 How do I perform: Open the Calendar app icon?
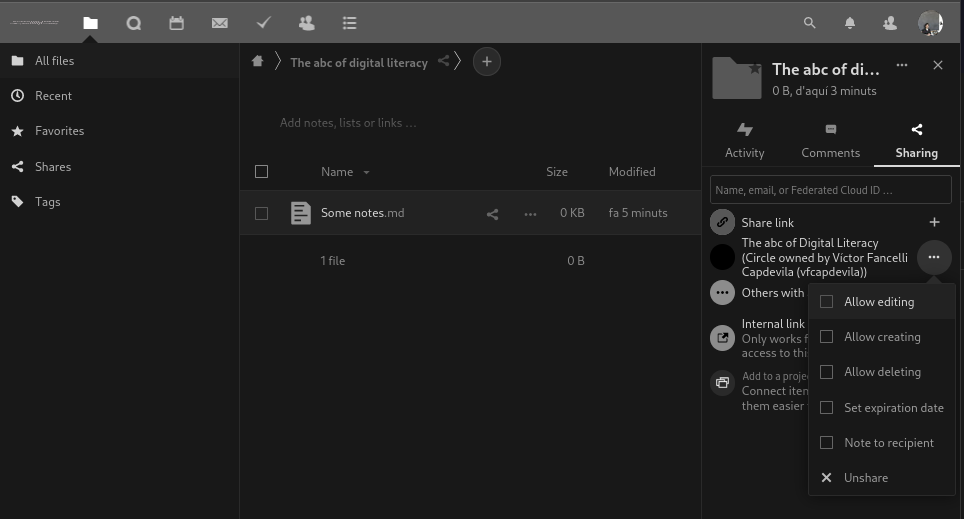pyautogui.click(x=176, y=22)
